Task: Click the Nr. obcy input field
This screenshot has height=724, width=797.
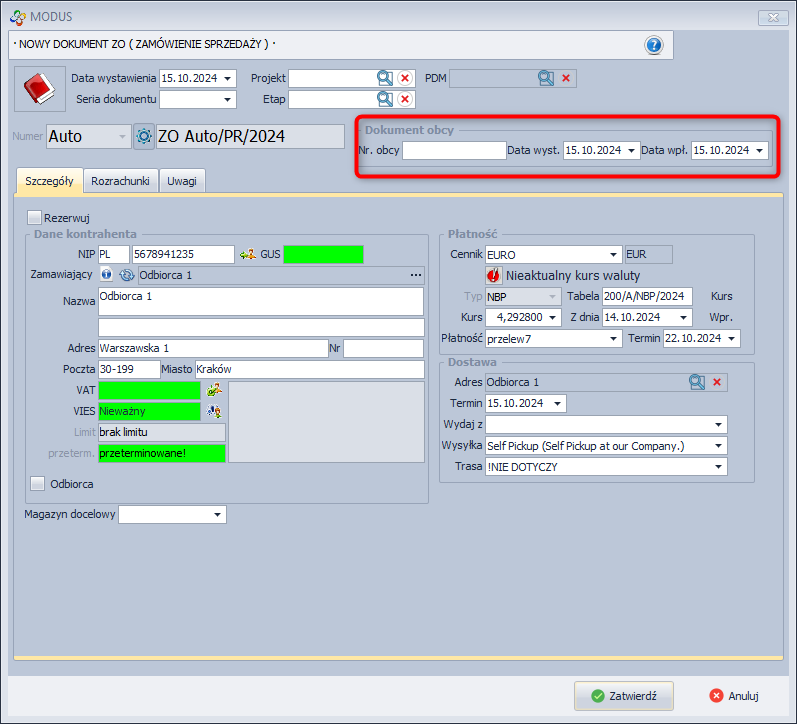Action: (x=454, y=150)
